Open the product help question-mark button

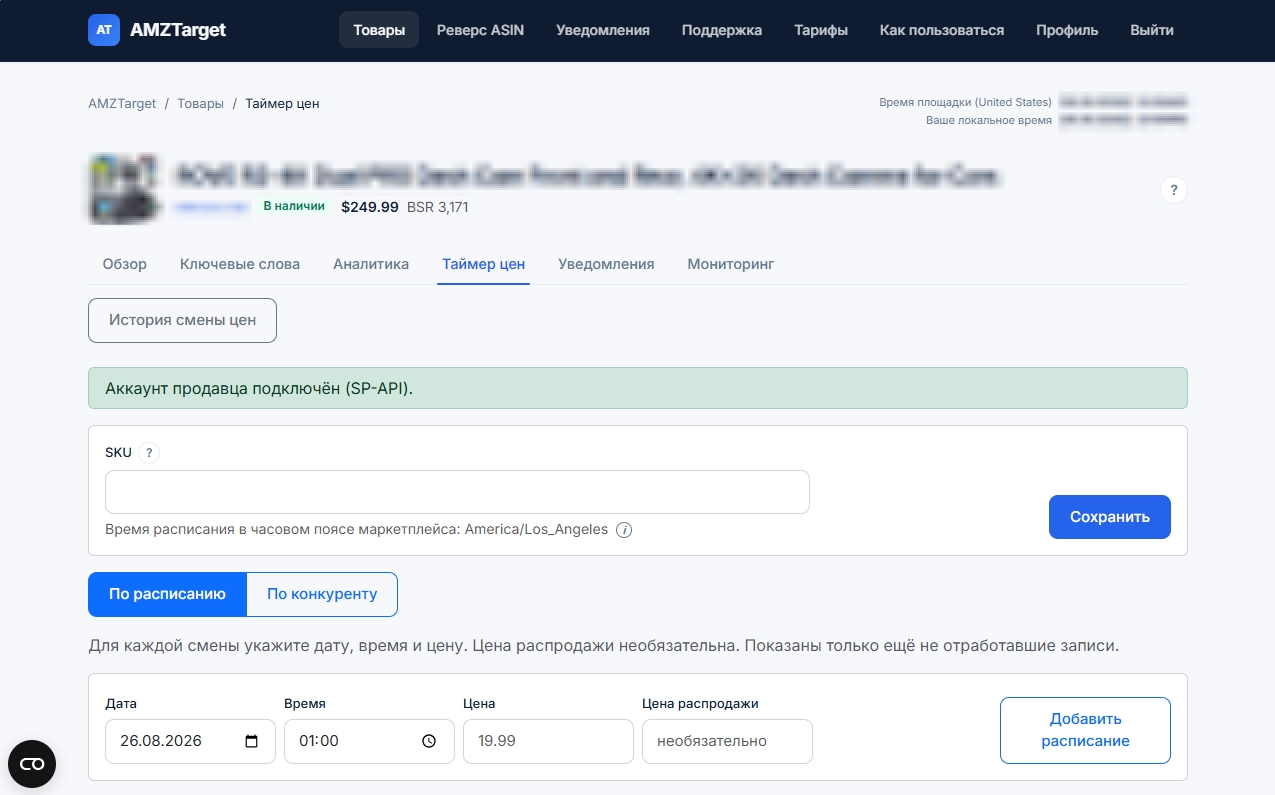click(1174, 190)
